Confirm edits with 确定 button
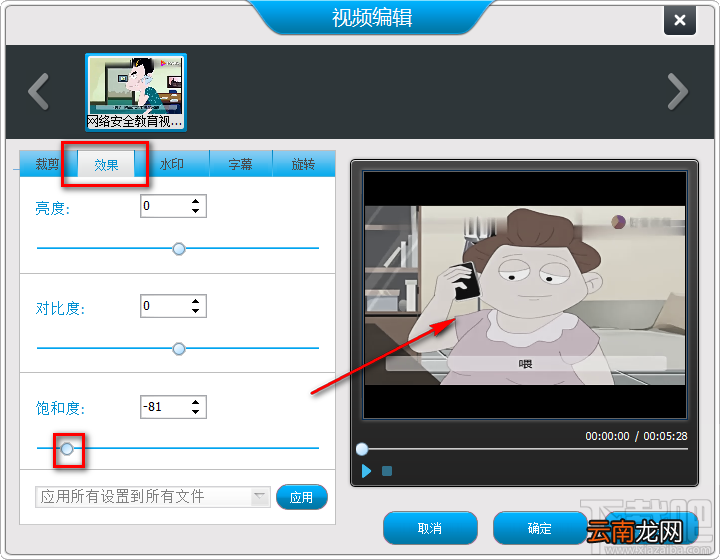 coord(540,528)
